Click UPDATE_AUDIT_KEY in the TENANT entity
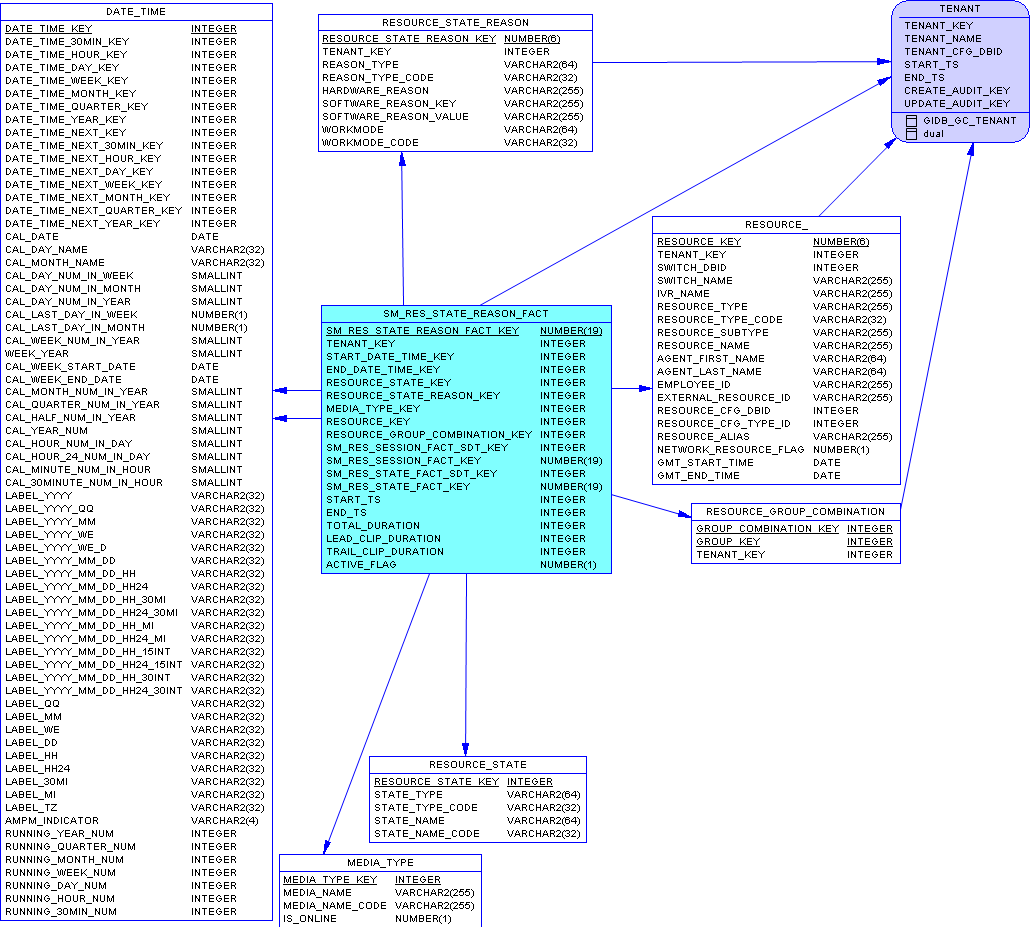The height and width of the screenshot is (927, 1030). pyautogui.click(x=957, y=104)
